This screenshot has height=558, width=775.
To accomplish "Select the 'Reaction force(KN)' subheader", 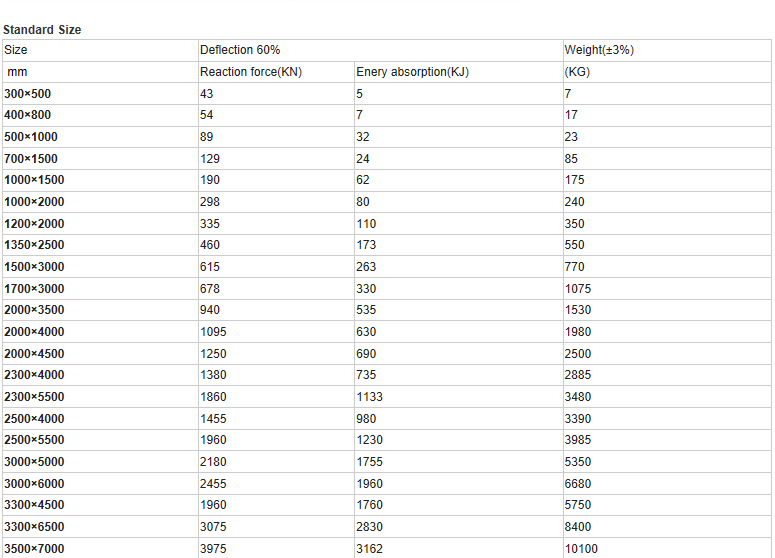I will coord(251,72).
